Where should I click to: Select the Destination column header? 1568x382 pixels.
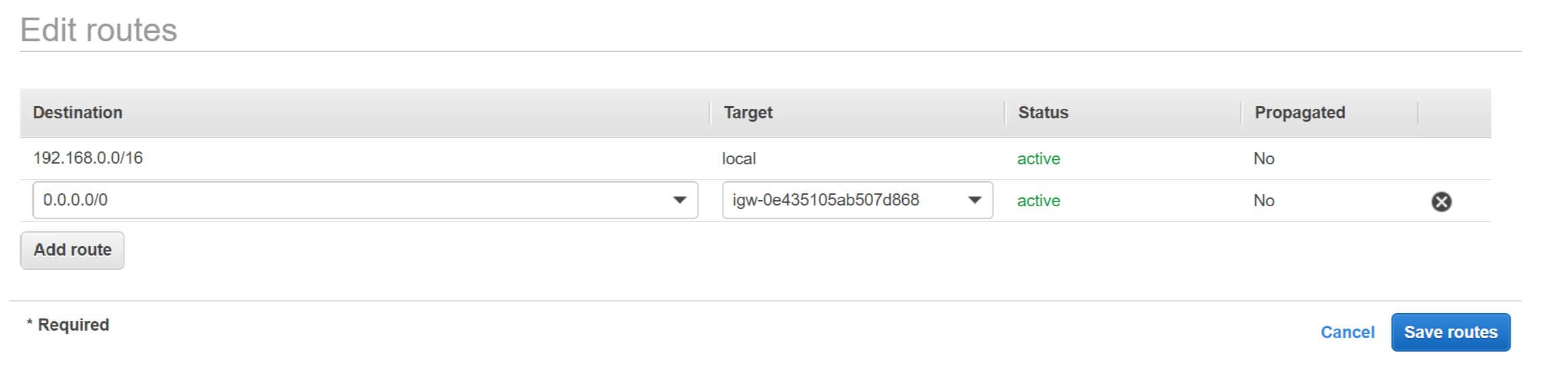78,112
